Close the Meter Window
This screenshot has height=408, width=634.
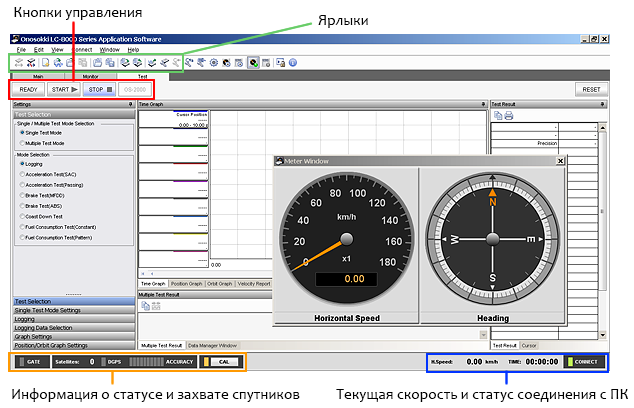(560, 161)
